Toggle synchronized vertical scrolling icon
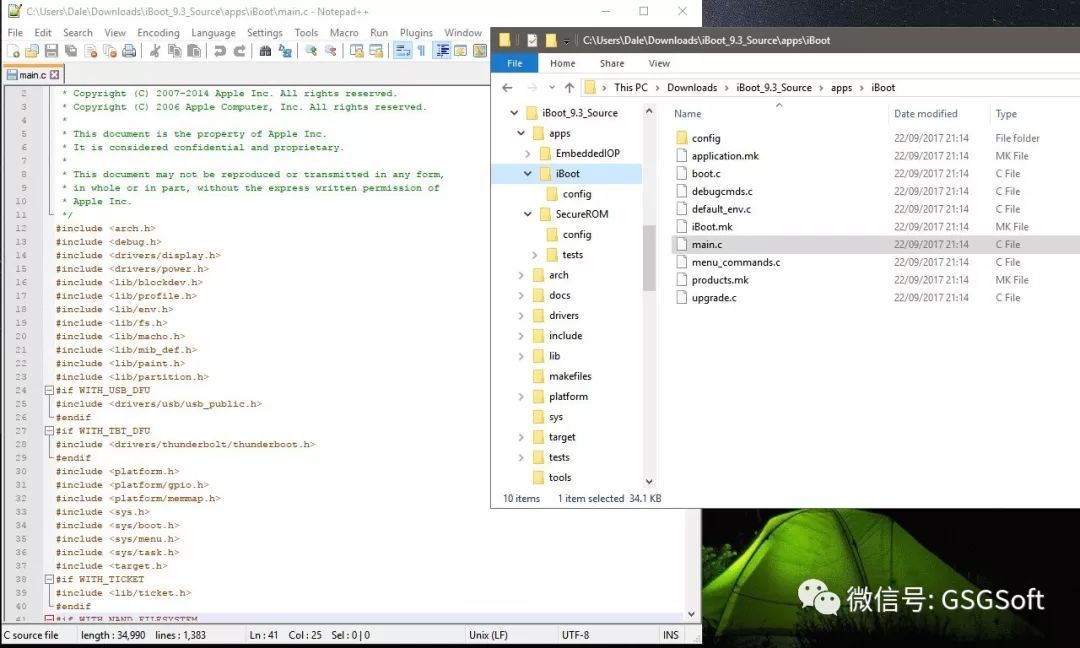 pyautogui.click(x=356, y=51)
